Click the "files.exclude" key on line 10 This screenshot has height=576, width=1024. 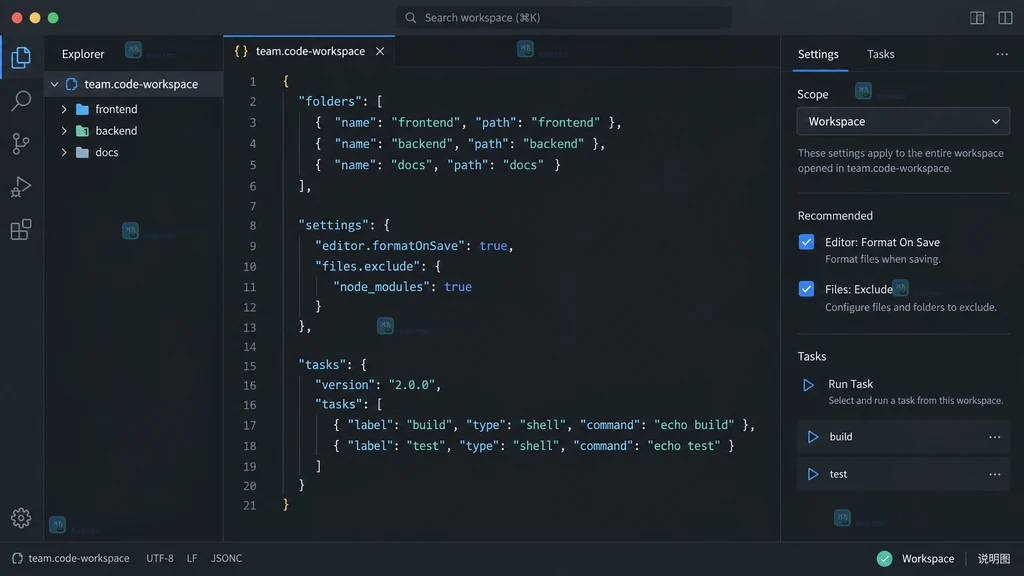point(365,266)
